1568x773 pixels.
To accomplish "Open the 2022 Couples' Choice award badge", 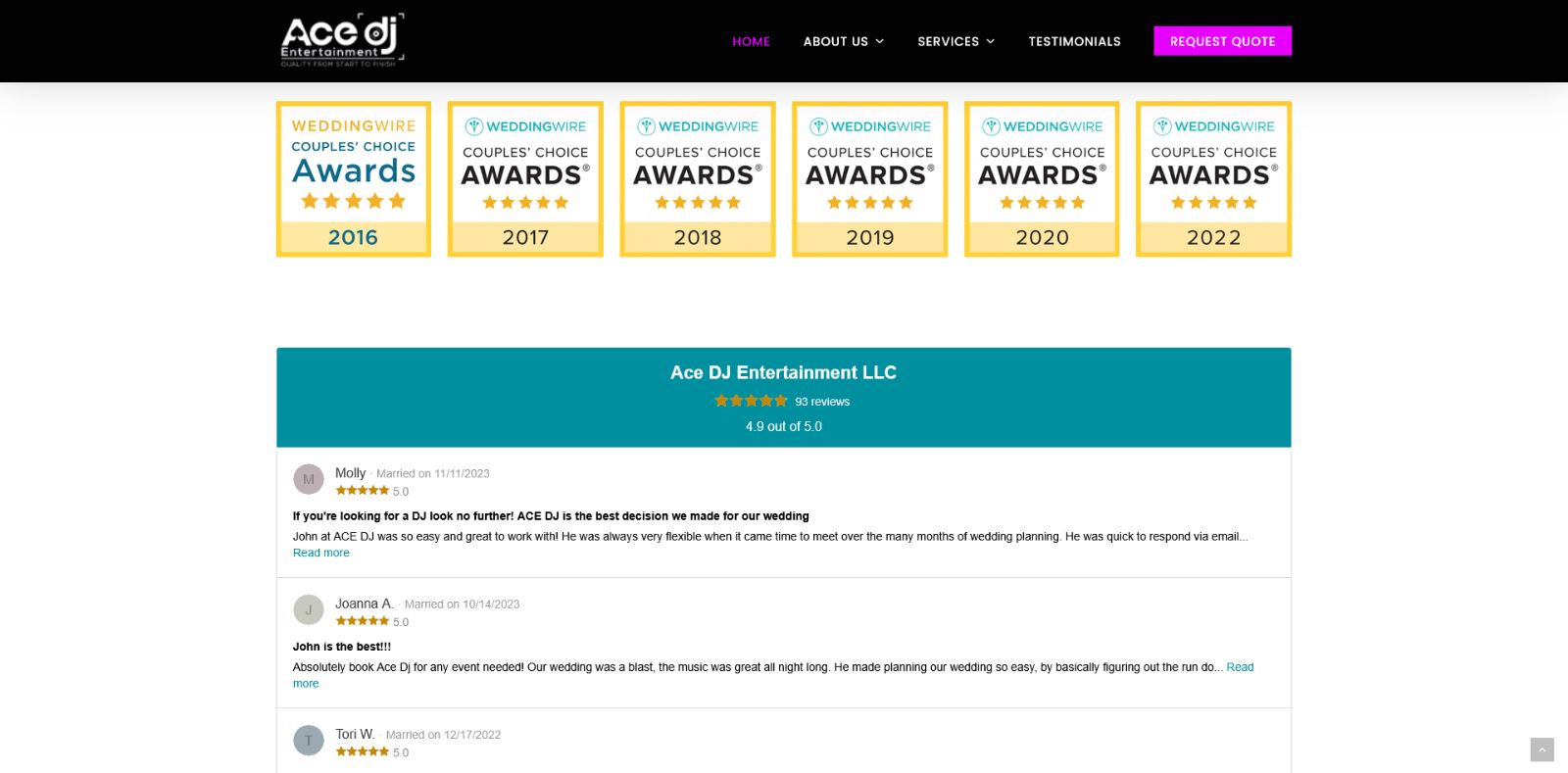I will click(x=1213, y=179).
